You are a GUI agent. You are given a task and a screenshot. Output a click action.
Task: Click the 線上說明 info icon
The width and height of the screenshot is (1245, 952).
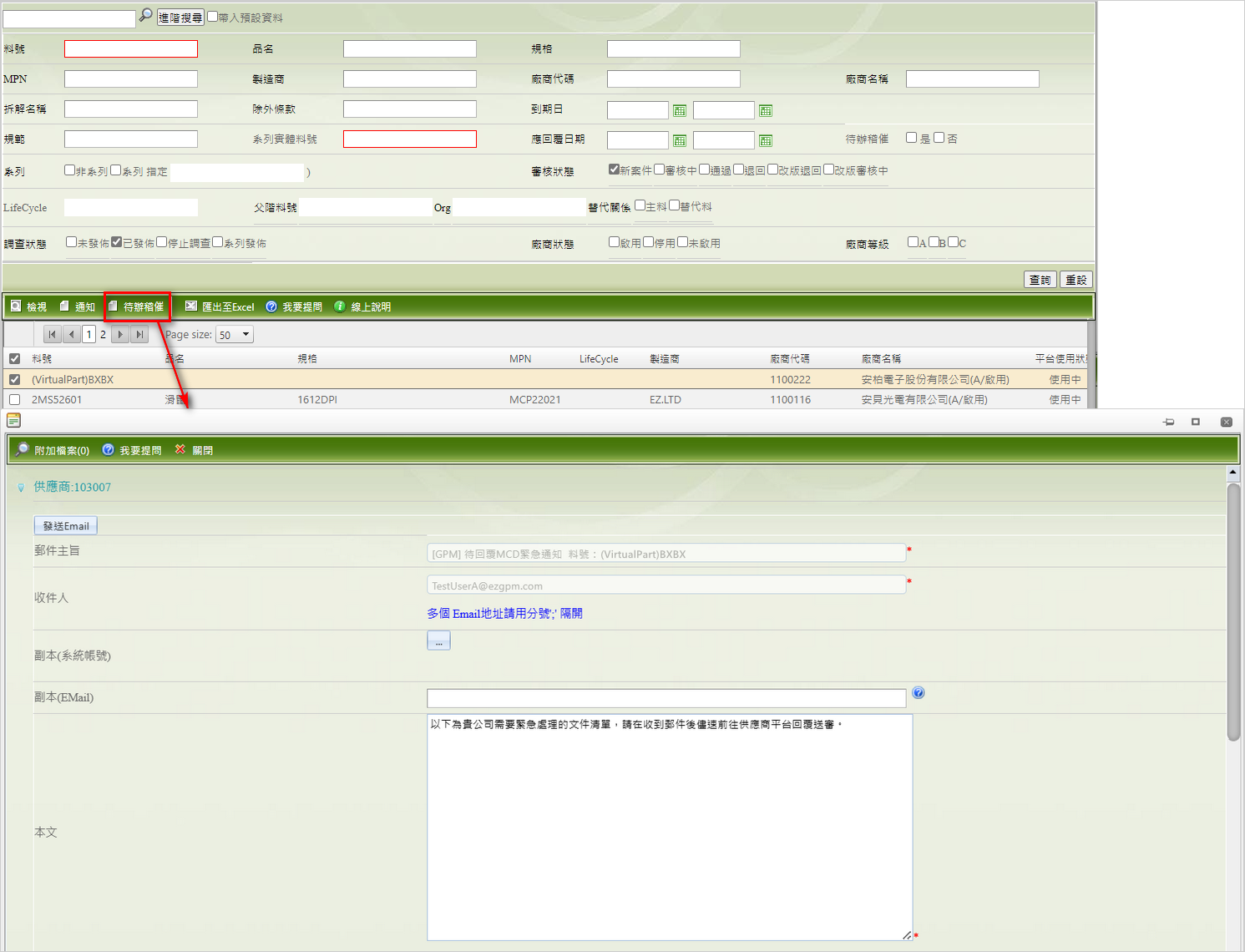[x=340, y=306]
